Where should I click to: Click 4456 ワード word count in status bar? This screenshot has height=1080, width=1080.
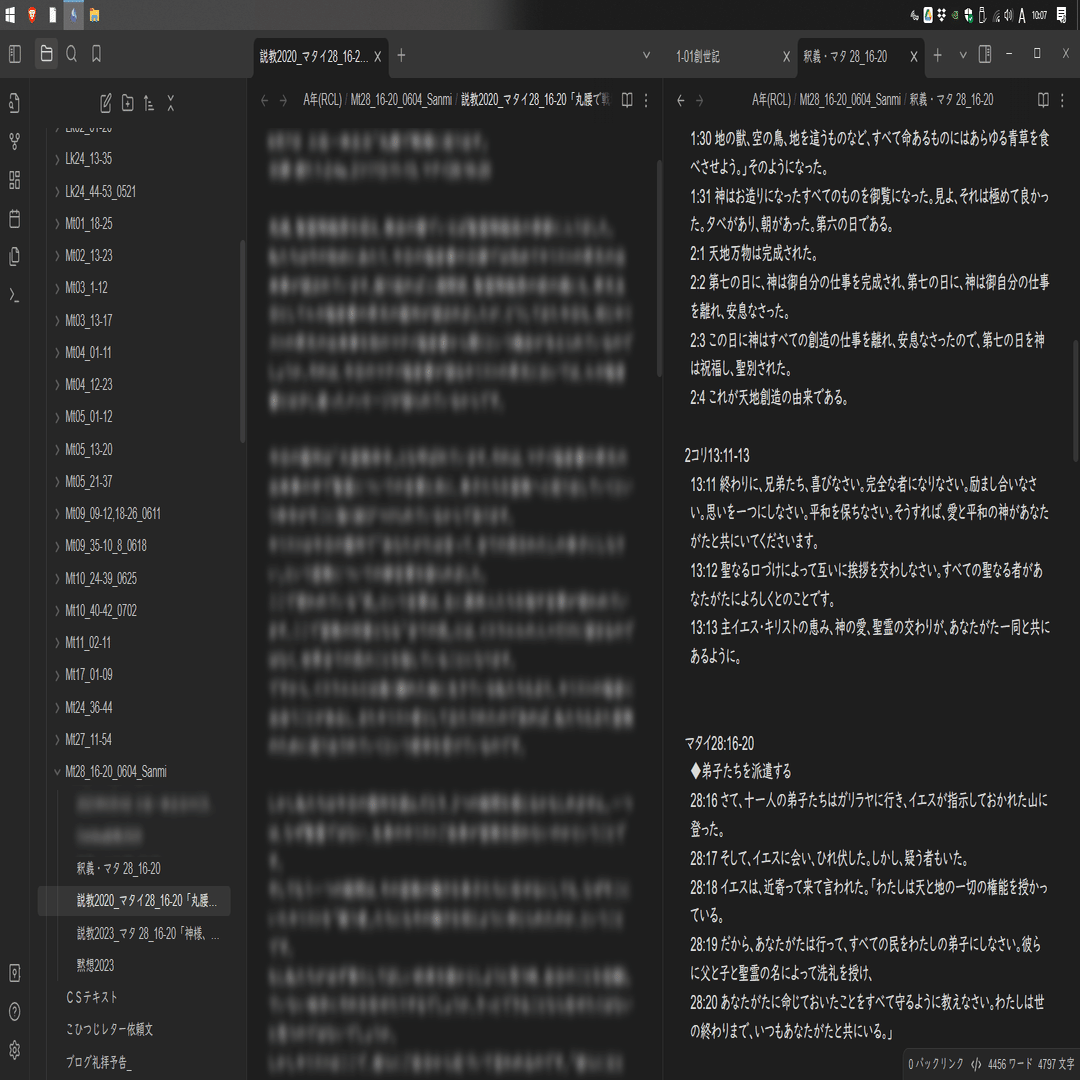[1010, 1064]
